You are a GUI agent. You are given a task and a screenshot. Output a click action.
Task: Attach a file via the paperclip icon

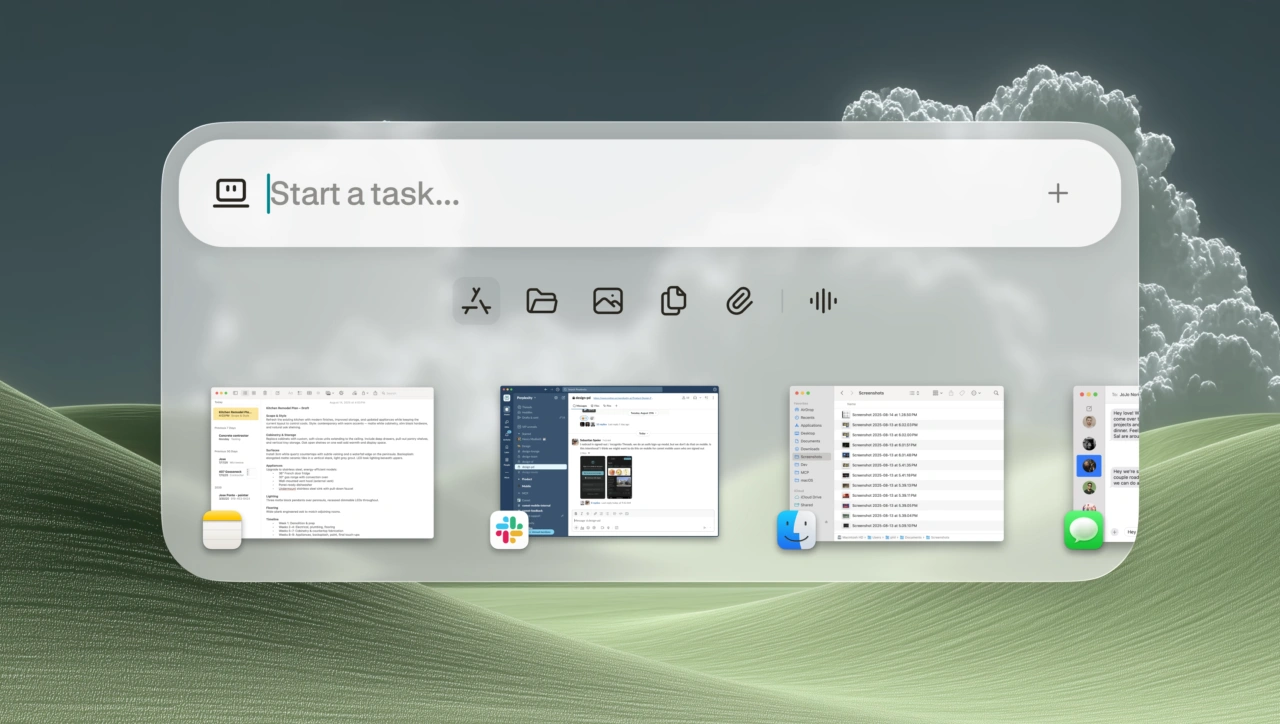coord(738,300)
